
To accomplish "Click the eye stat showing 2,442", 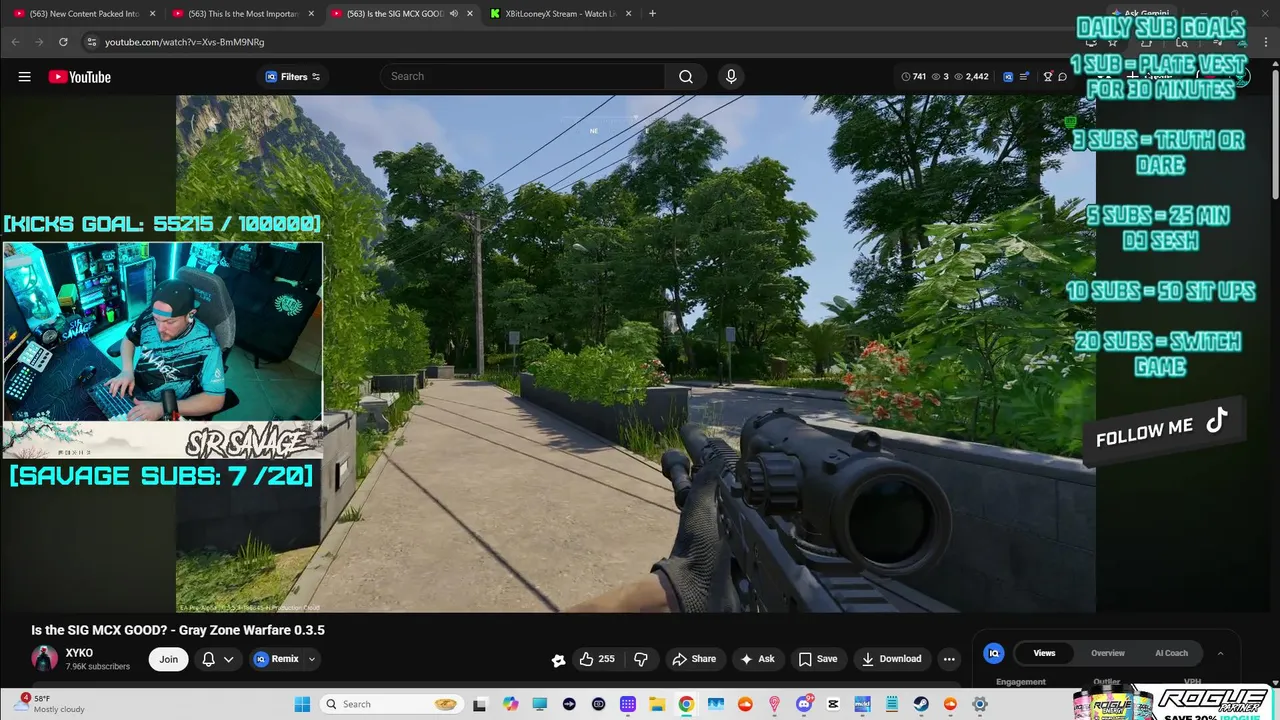I will pos(971,77).
